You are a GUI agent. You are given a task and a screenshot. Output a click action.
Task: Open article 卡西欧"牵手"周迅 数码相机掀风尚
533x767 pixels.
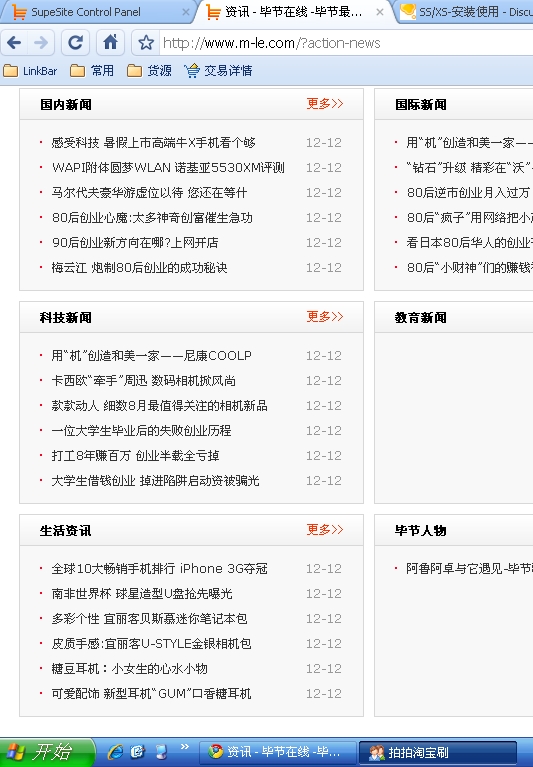click(144, 381)
